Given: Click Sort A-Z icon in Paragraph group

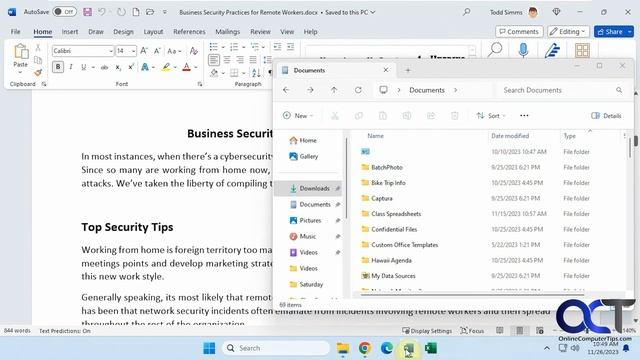Looking at the screenshot, I should pos(256,73).
